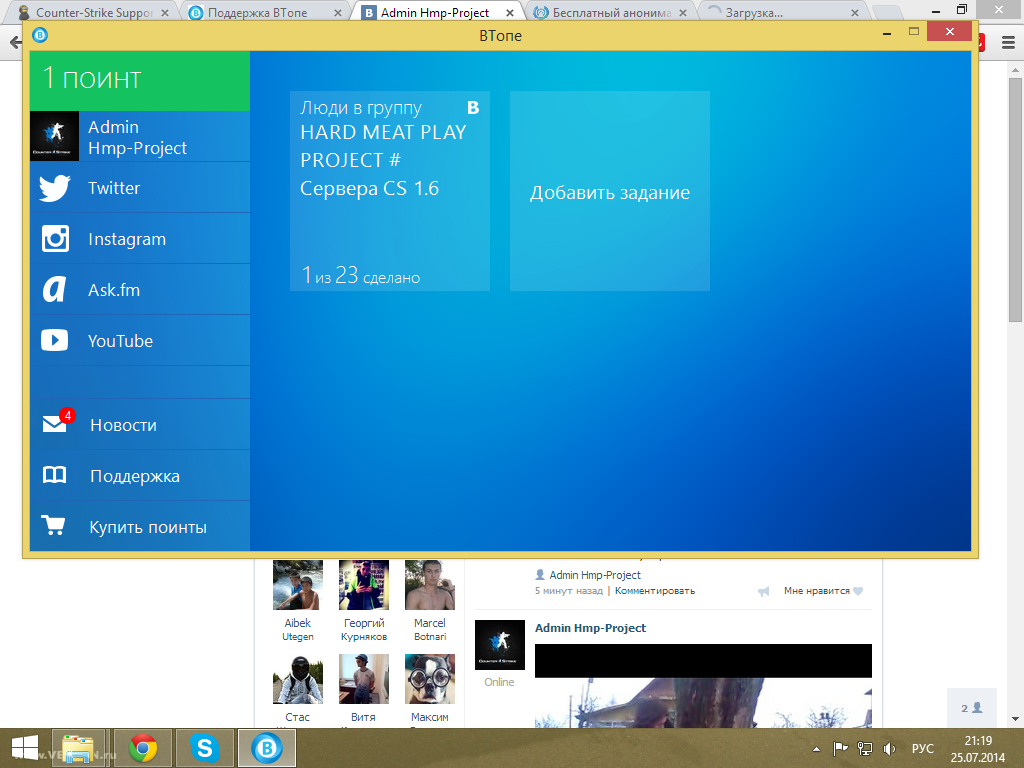Viewport: 1024px width, 768px height.
Task: Maximize the VTope window
Action: (914, 31)
